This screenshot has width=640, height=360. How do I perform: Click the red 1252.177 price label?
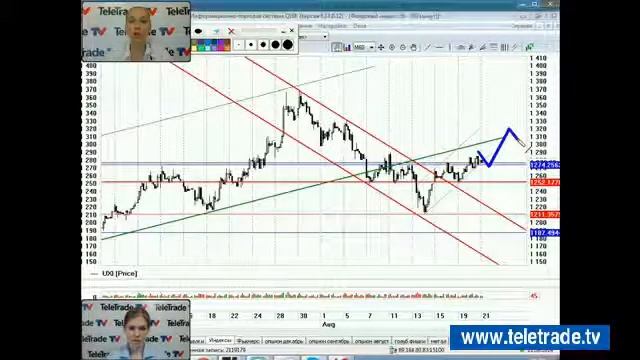point(544,182)
